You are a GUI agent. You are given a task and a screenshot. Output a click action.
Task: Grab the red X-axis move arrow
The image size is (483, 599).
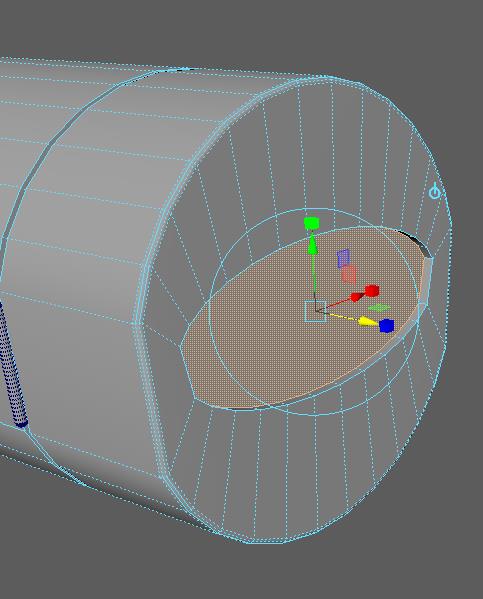[358, 297]
